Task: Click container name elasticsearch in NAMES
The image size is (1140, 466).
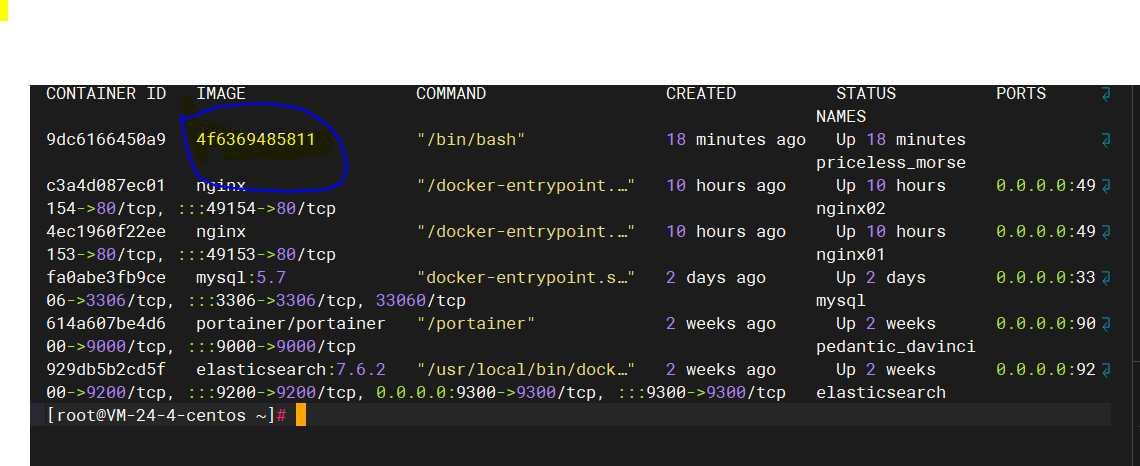Action: (x=881, y=393)
